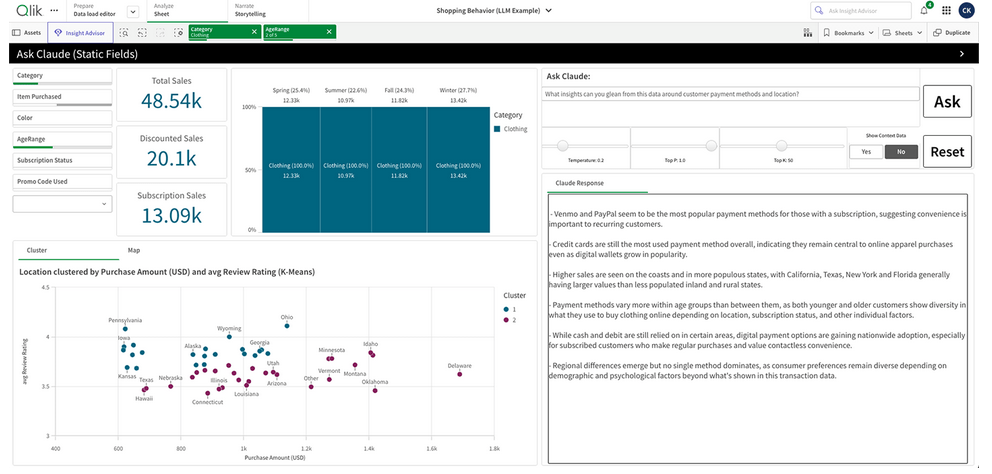Select No for Show Context Data
The image size is (992, 474).
click(900, 152)
